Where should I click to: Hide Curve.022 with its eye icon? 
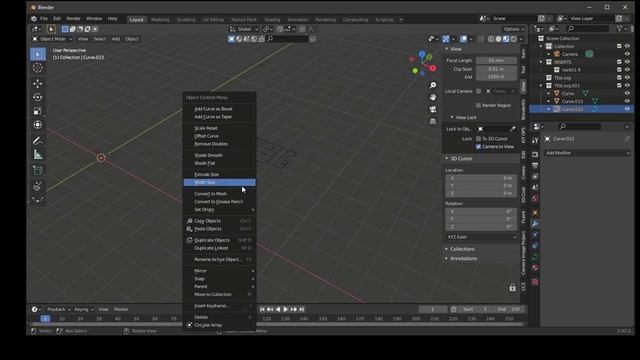tap(627, 109)
